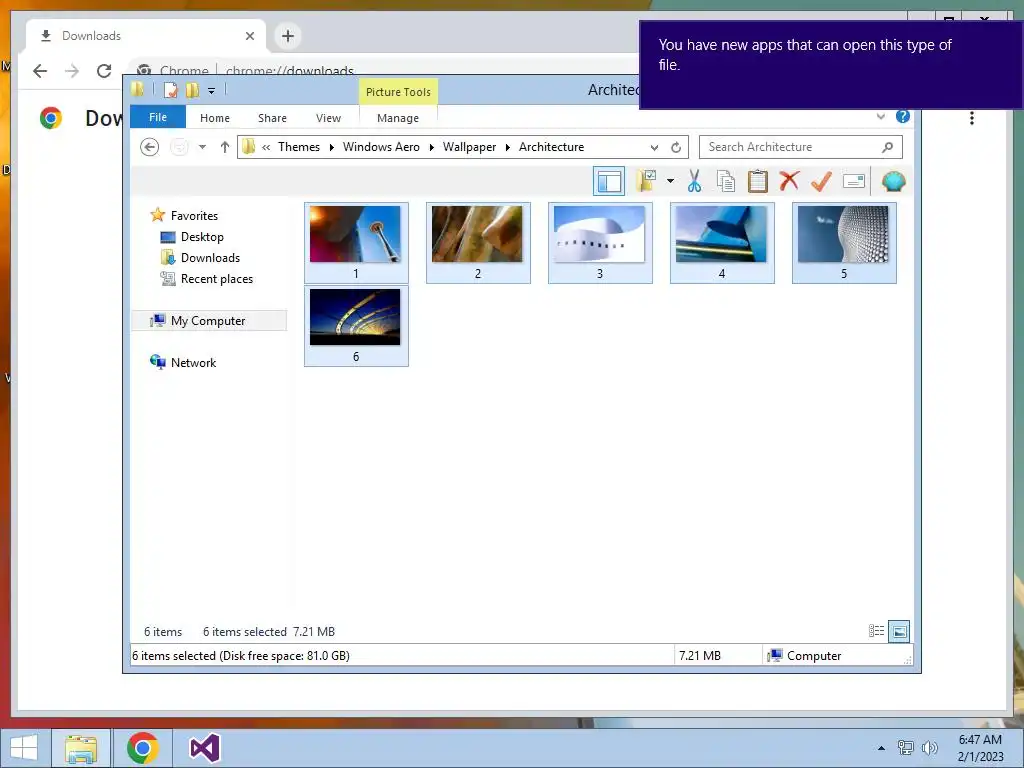Open the blue Help question icon
The width and height of the screenshot is (1024, 768).
pyautogui.click(x=903, y=116)
